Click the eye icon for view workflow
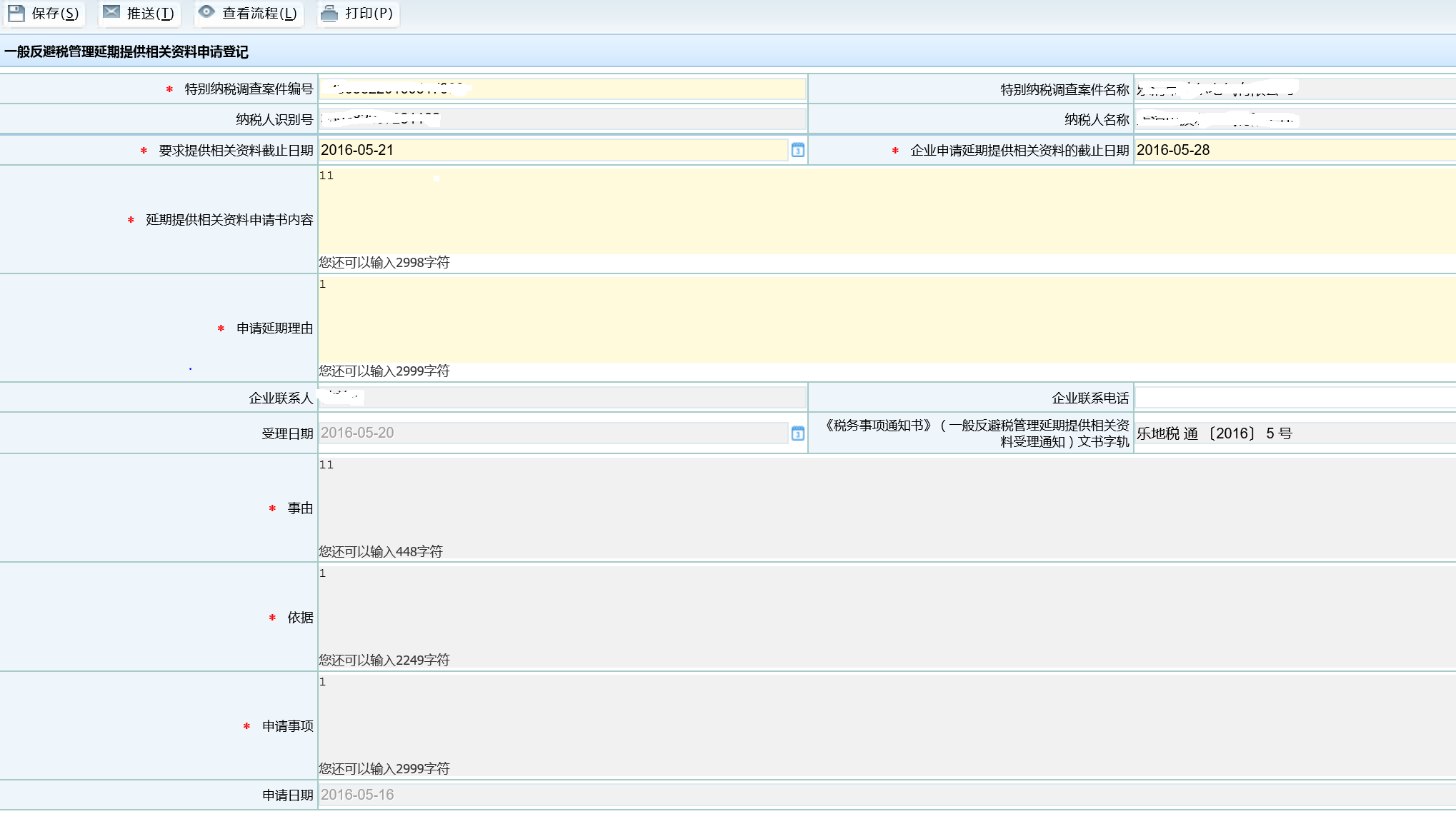This screenshot has width=1456, height=819. (x=206, y=11)
